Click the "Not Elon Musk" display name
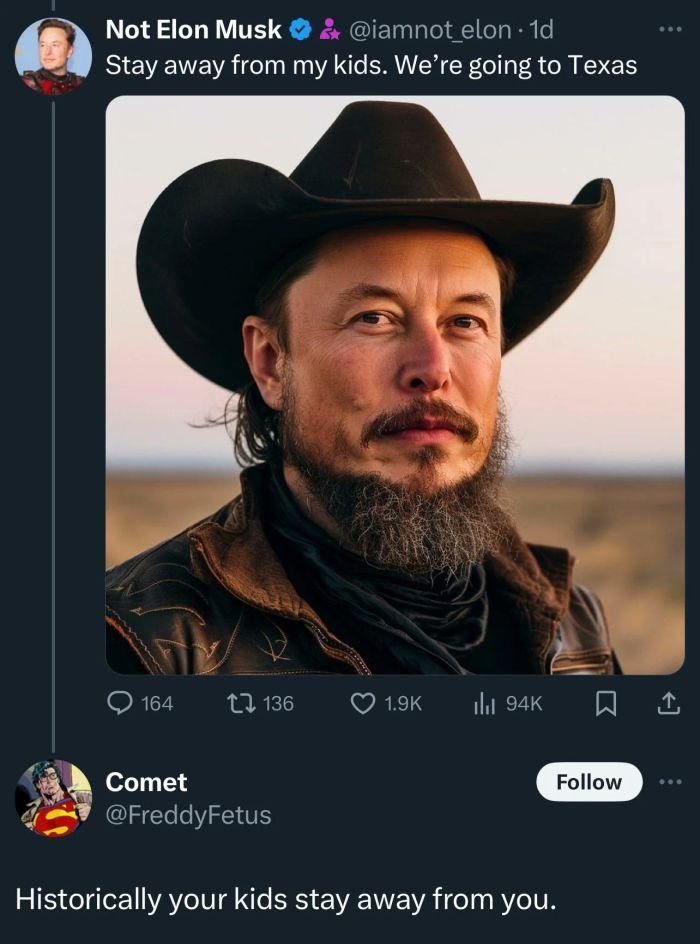Screen dimensions: 700x944 (x=193, y=31)
